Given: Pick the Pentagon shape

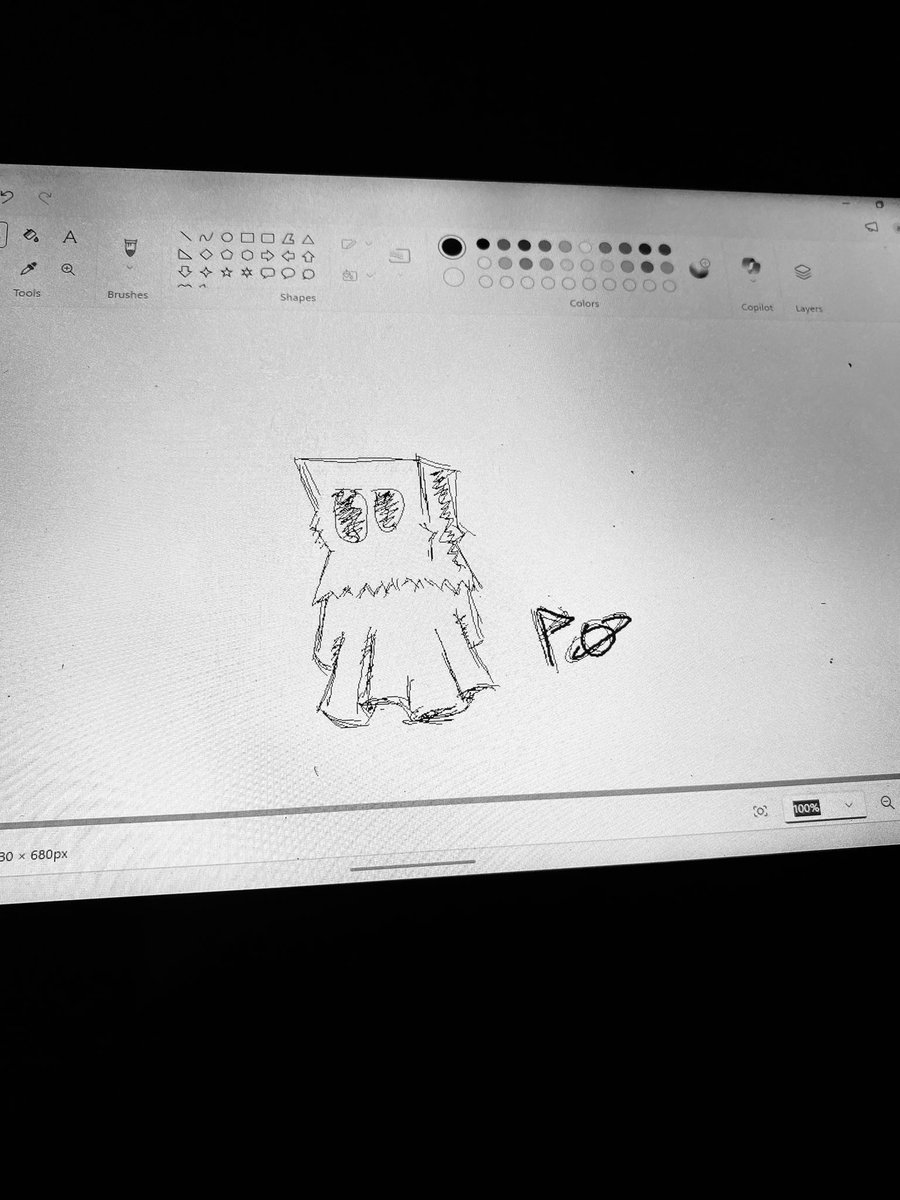Looking at the screenshot, I should (227, 255).
